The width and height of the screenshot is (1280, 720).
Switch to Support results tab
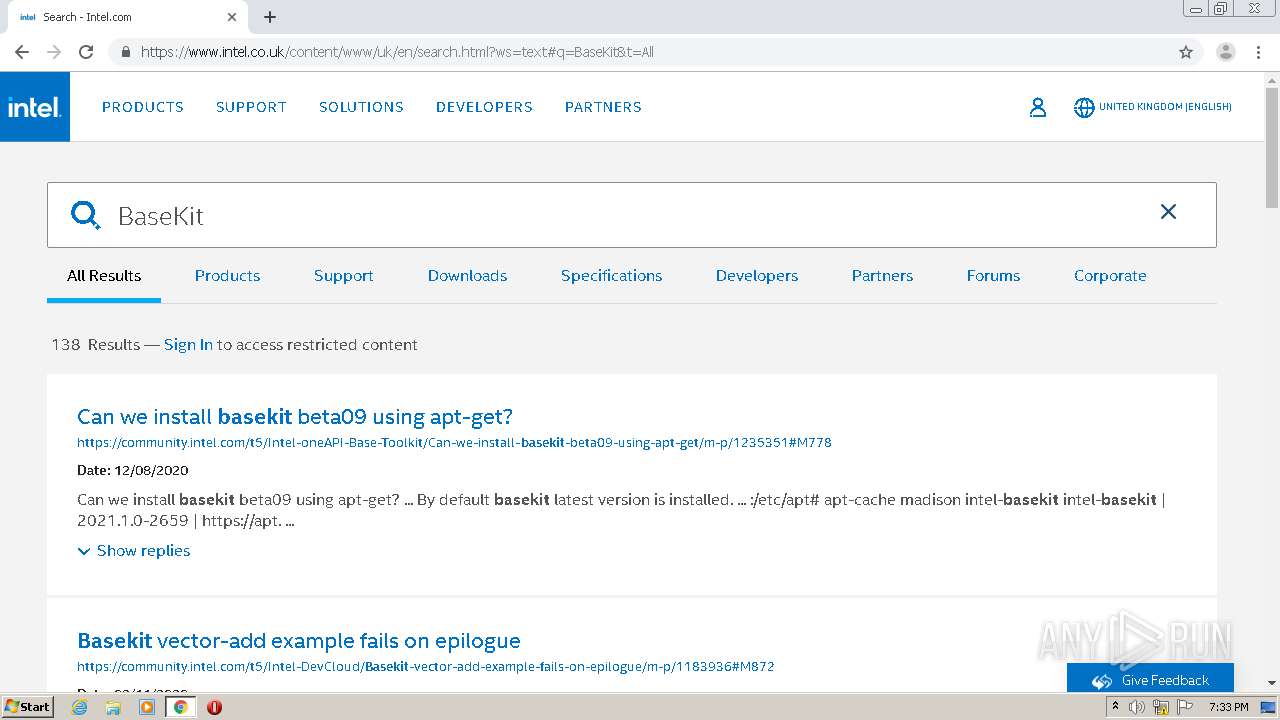click(343, 276)
